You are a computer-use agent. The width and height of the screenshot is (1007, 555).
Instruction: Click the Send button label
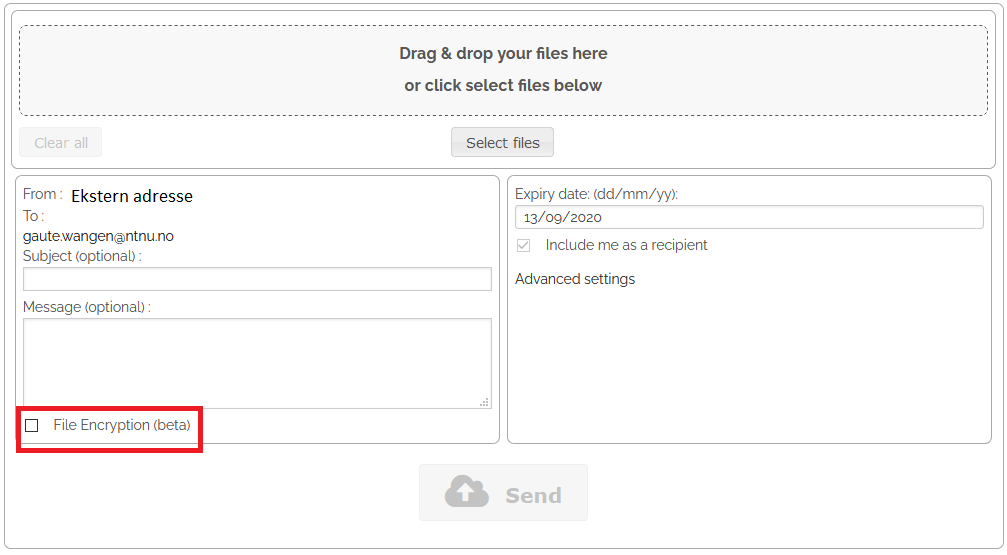click(533, 495)
